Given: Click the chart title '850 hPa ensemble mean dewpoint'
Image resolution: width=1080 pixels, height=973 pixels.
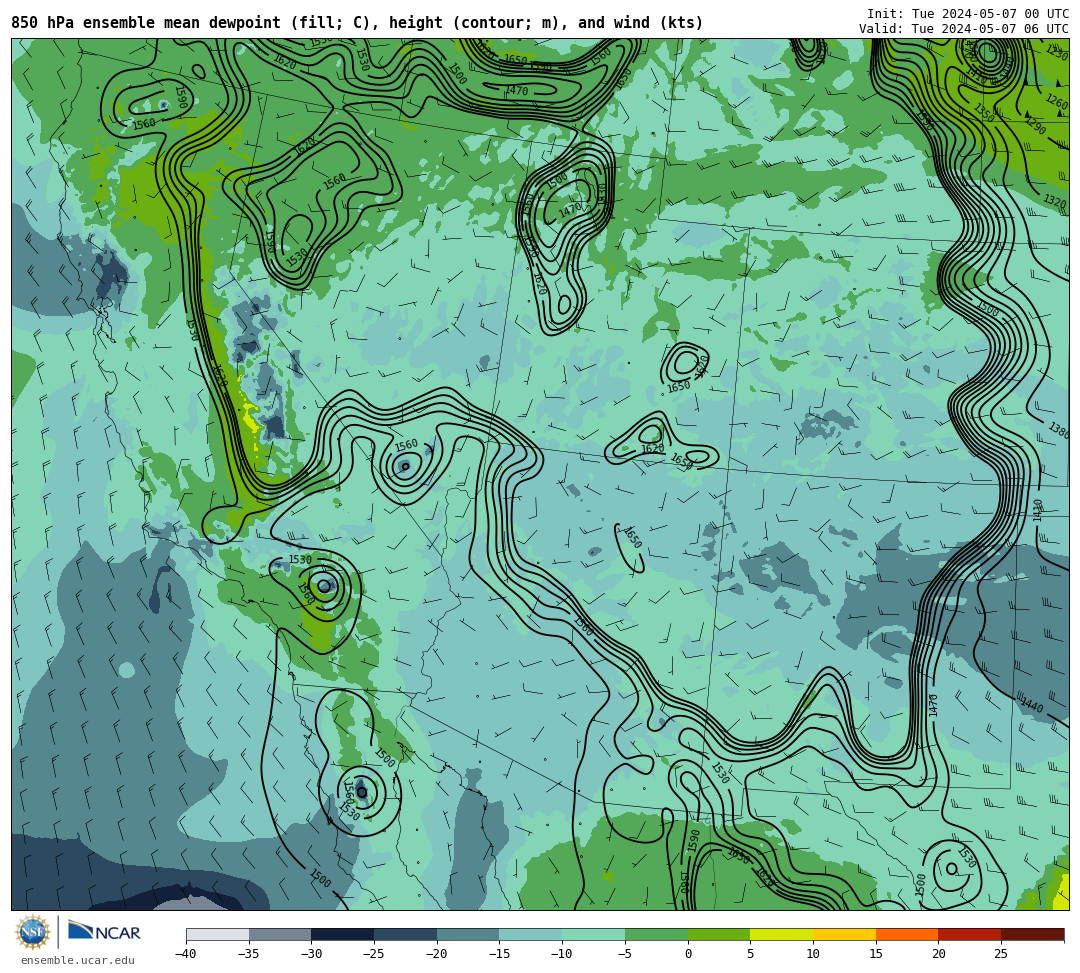Looking at the screenshot, I should (146, 23).
